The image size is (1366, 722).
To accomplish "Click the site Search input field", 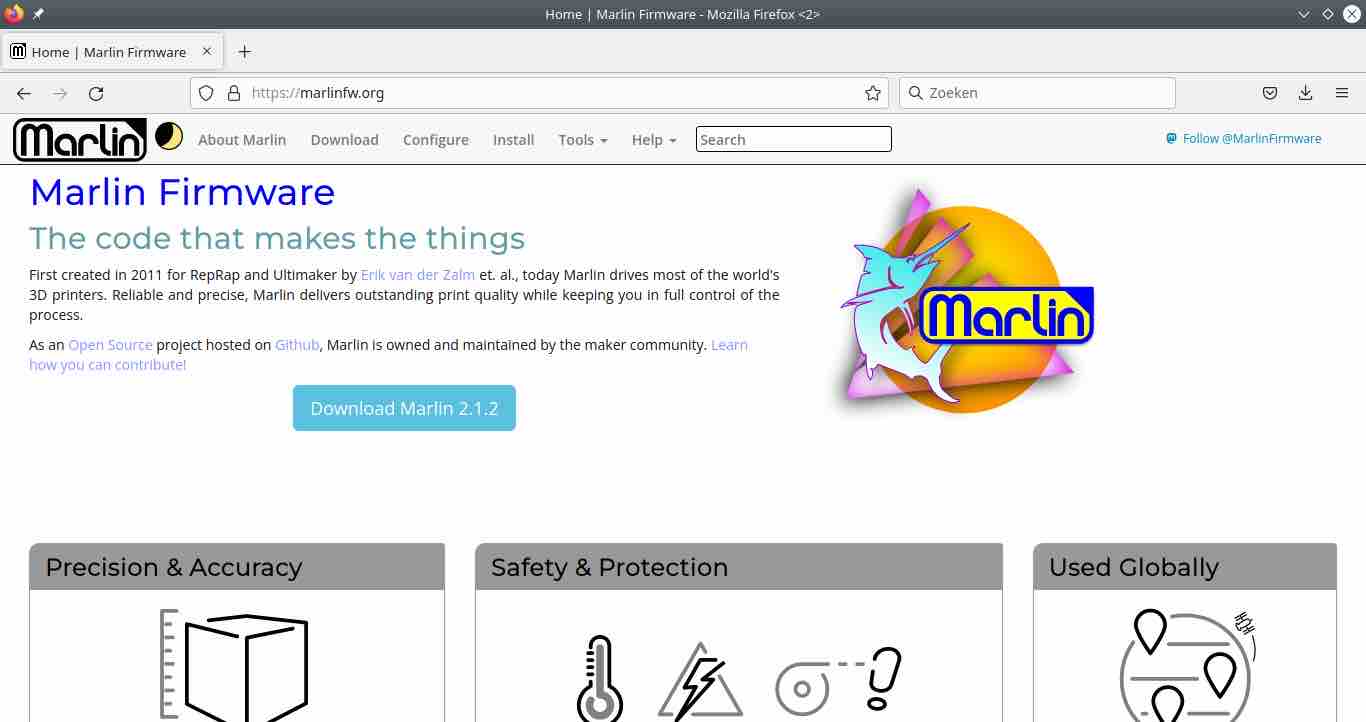I will (x=794, y=139).
